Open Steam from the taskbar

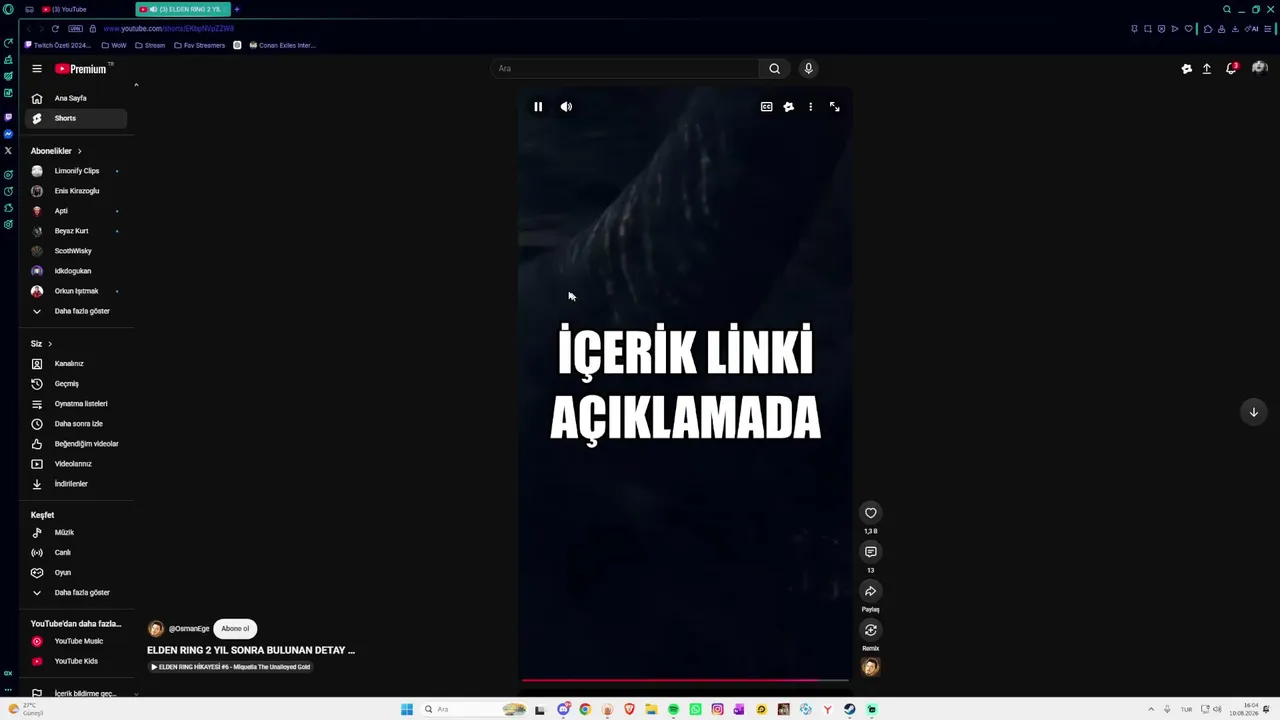(x=849, y=710)
